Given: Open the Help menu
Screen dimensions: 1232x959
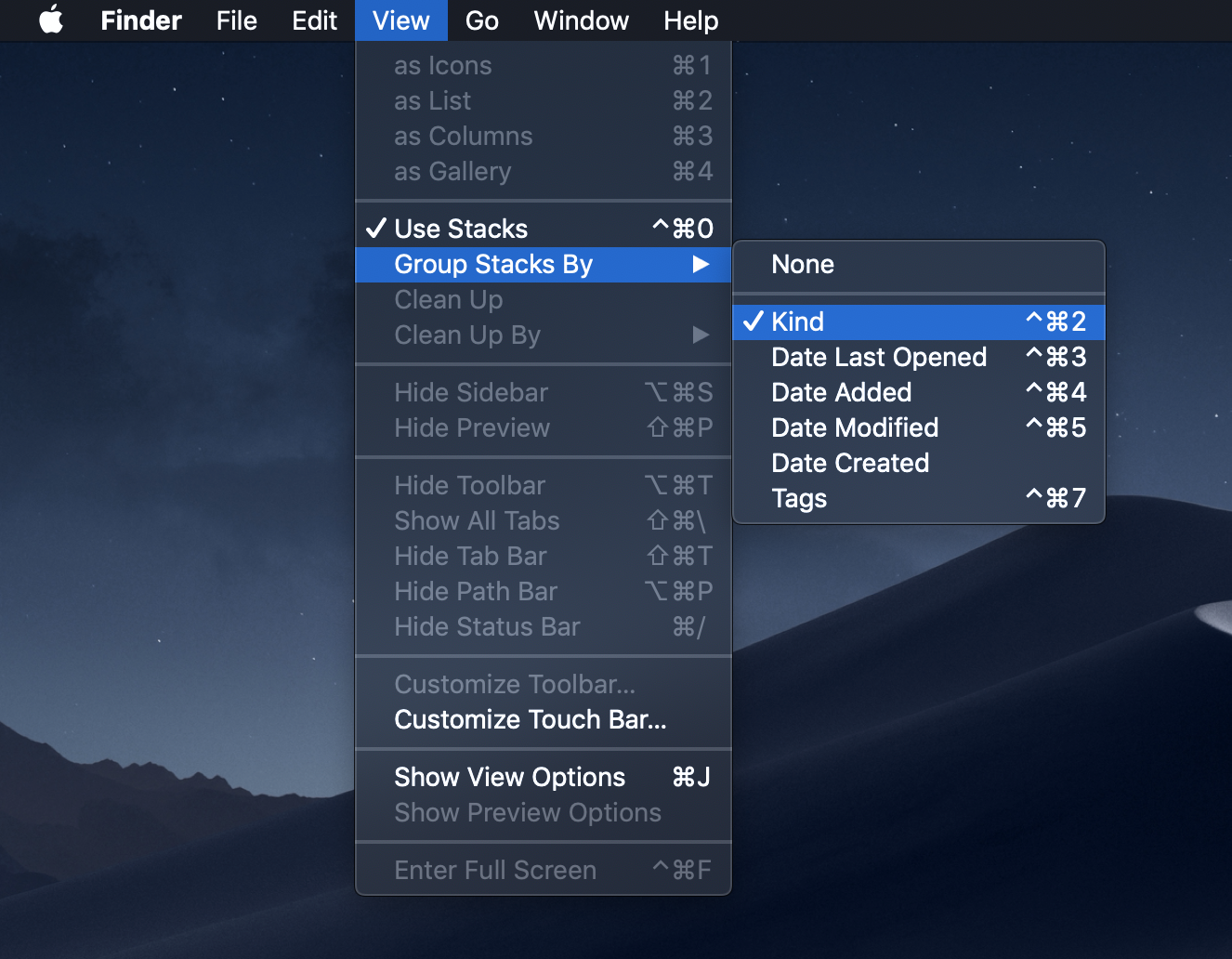Looking at the screenshot, I should (x=690, y=20).
